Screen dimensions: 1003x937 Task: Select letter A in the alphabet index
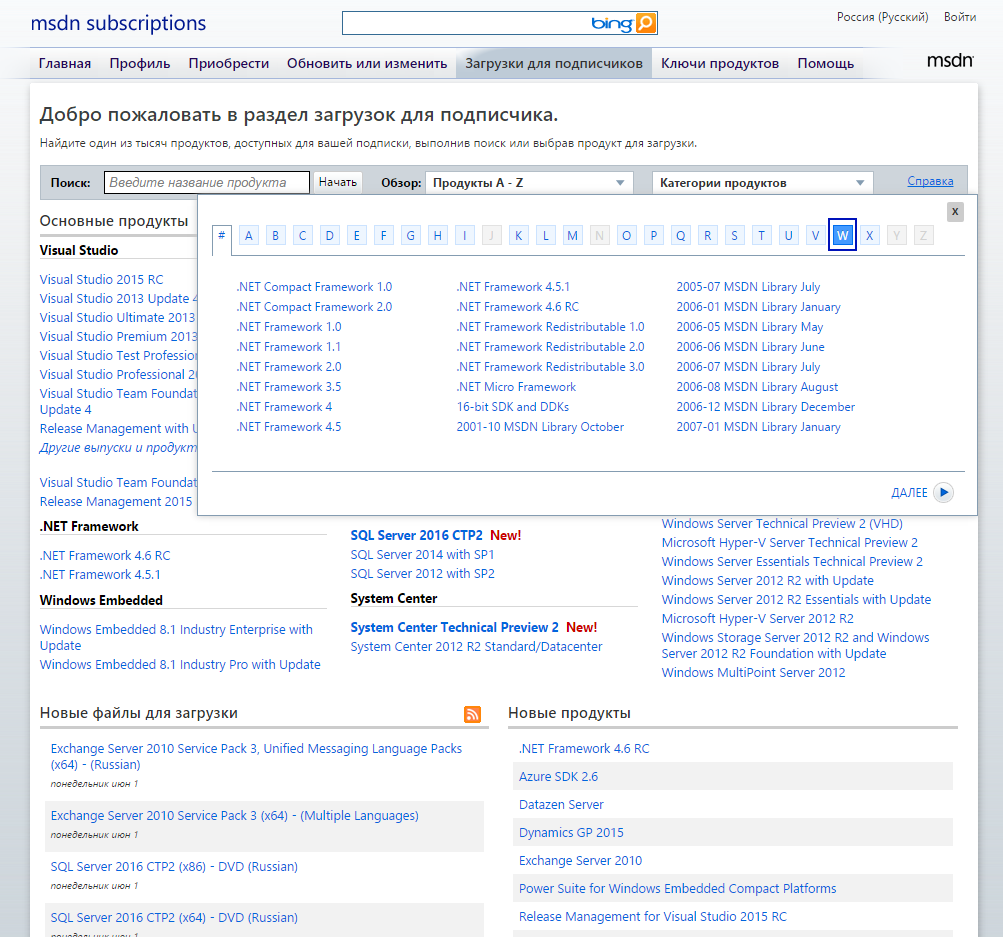[249, 235]
